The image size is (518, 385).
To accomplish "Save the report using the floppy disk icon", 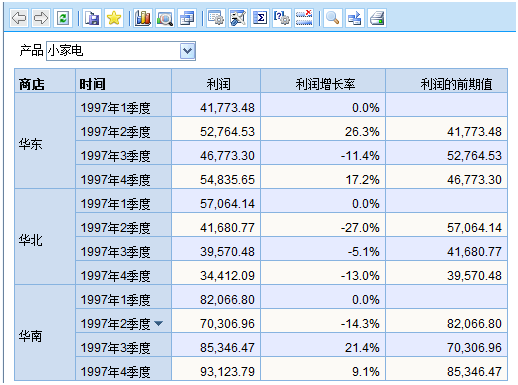I will coord(92,18).
